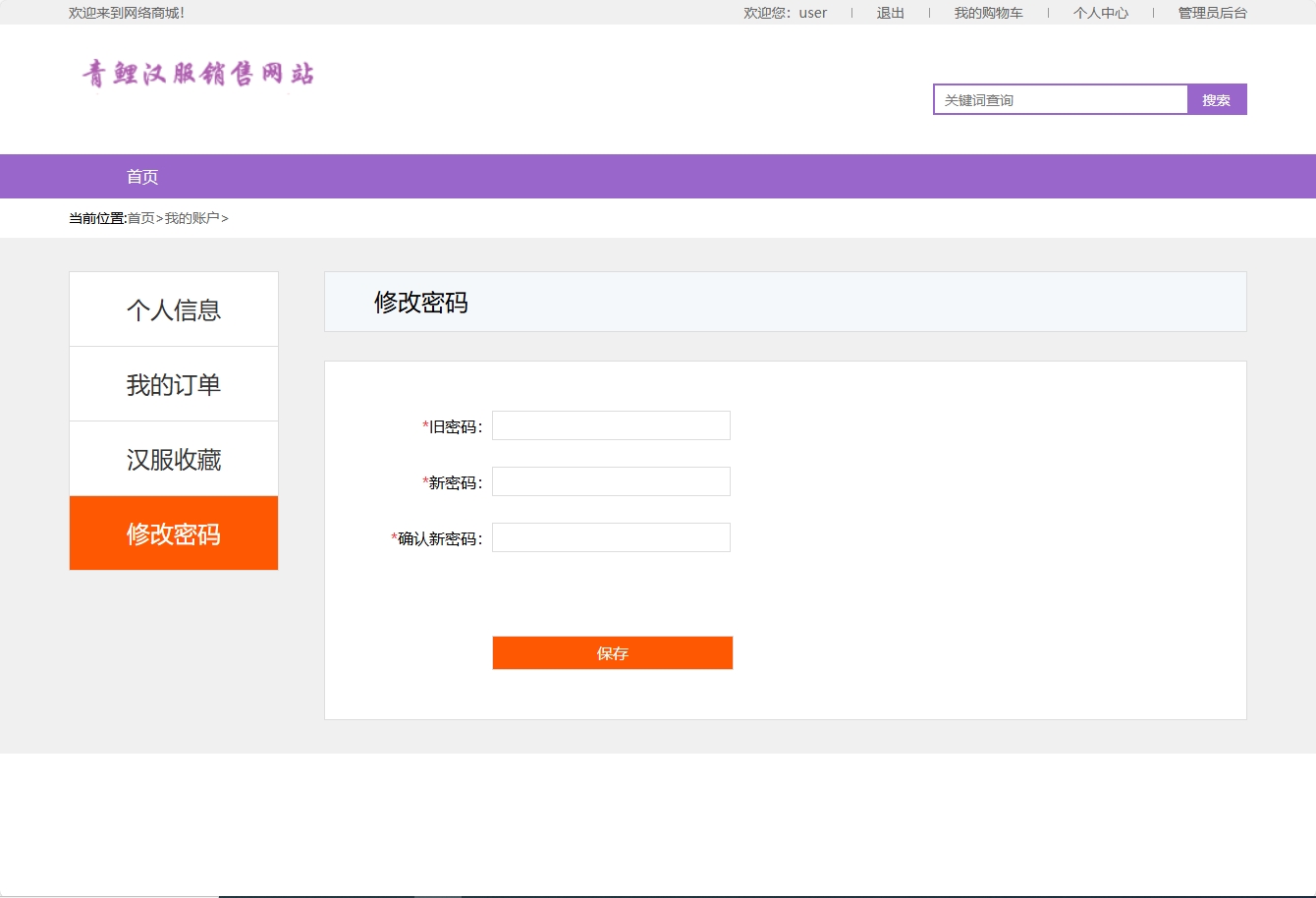
Task: Open 我的购物车 shopping cart
Action: tap(988, 13)
